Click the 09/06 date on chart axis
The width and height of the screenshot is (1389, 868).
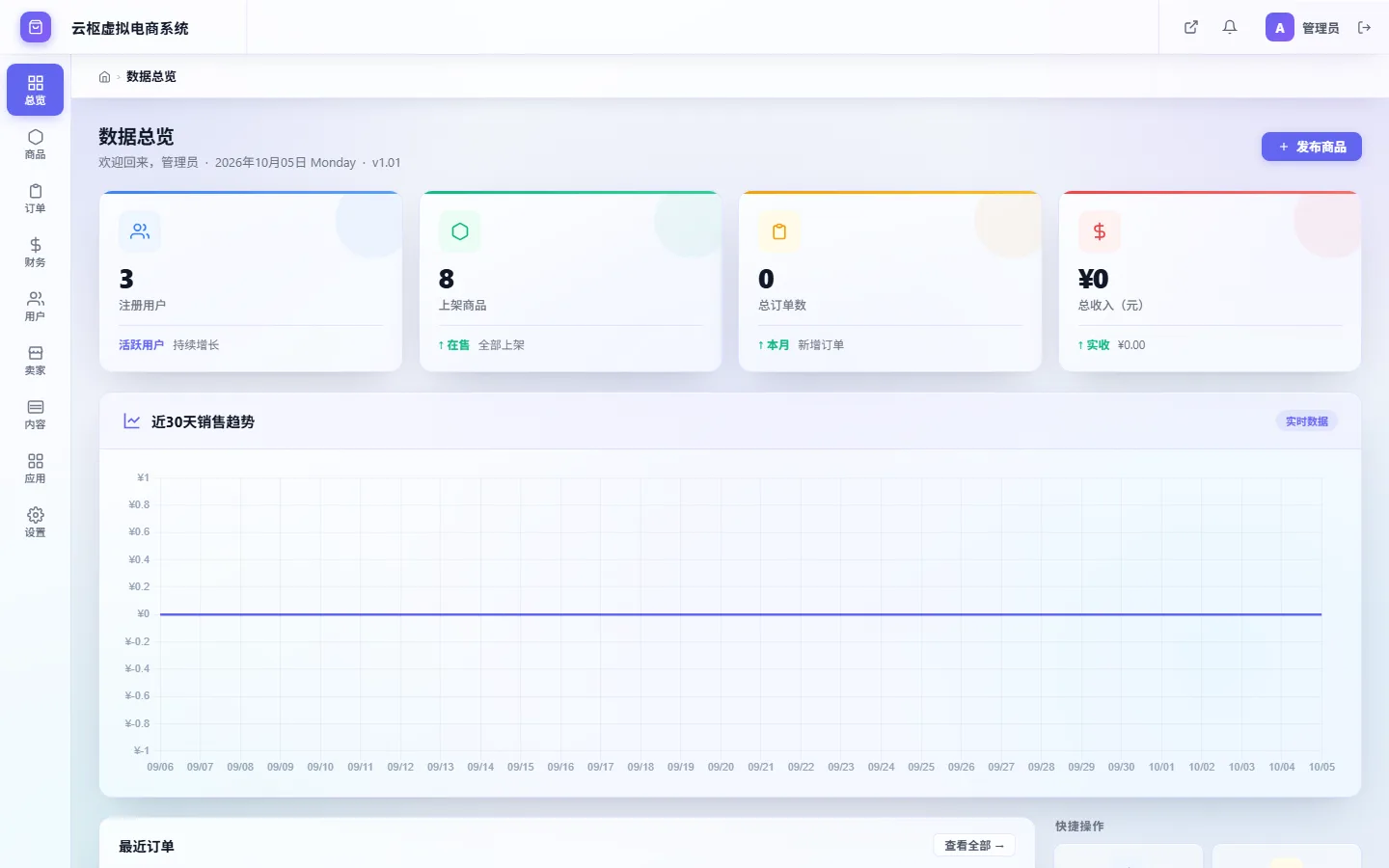pyautogui.click(x=160, y=767)
